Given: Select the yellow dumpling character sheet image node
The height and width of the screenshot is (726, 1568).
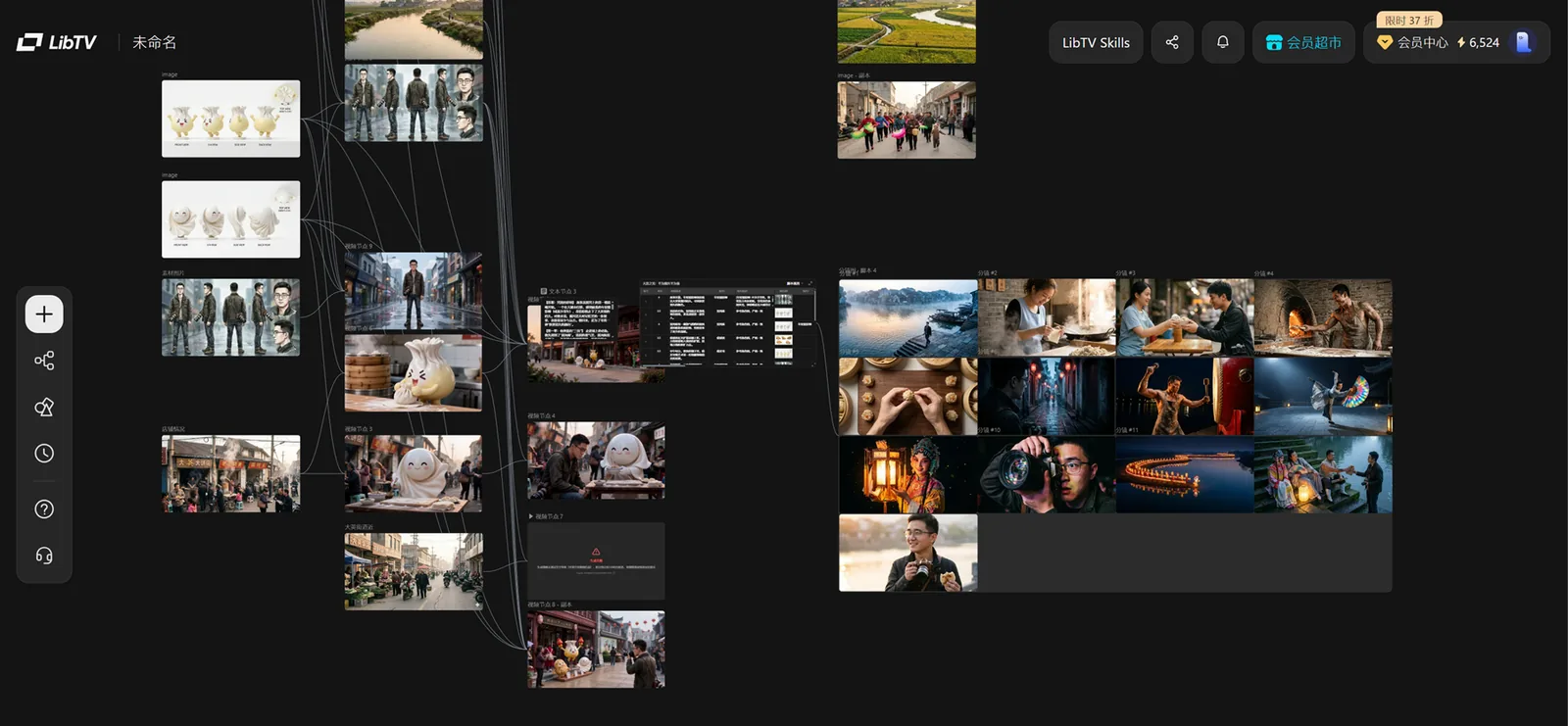Looking at the screenshot, I should pyautogui.click(x=231, y=119).
